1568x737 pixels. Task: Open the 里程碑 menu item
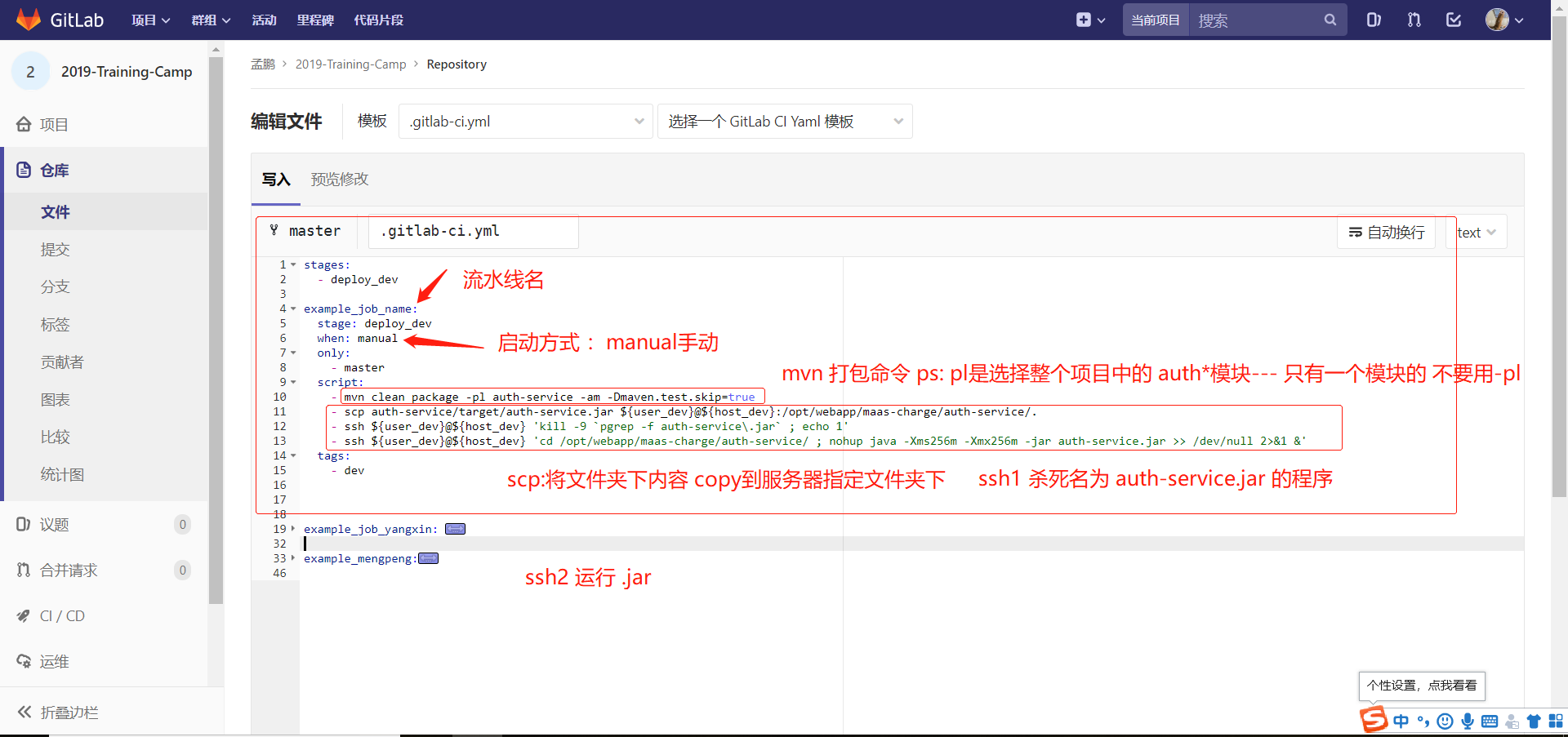315,20
